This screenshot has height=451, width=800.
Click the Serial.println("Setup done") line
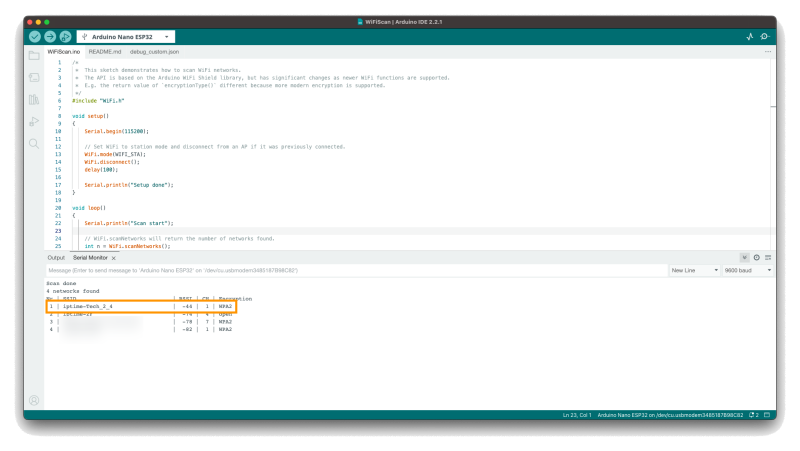pyautogui.click(x=129, y=185)
